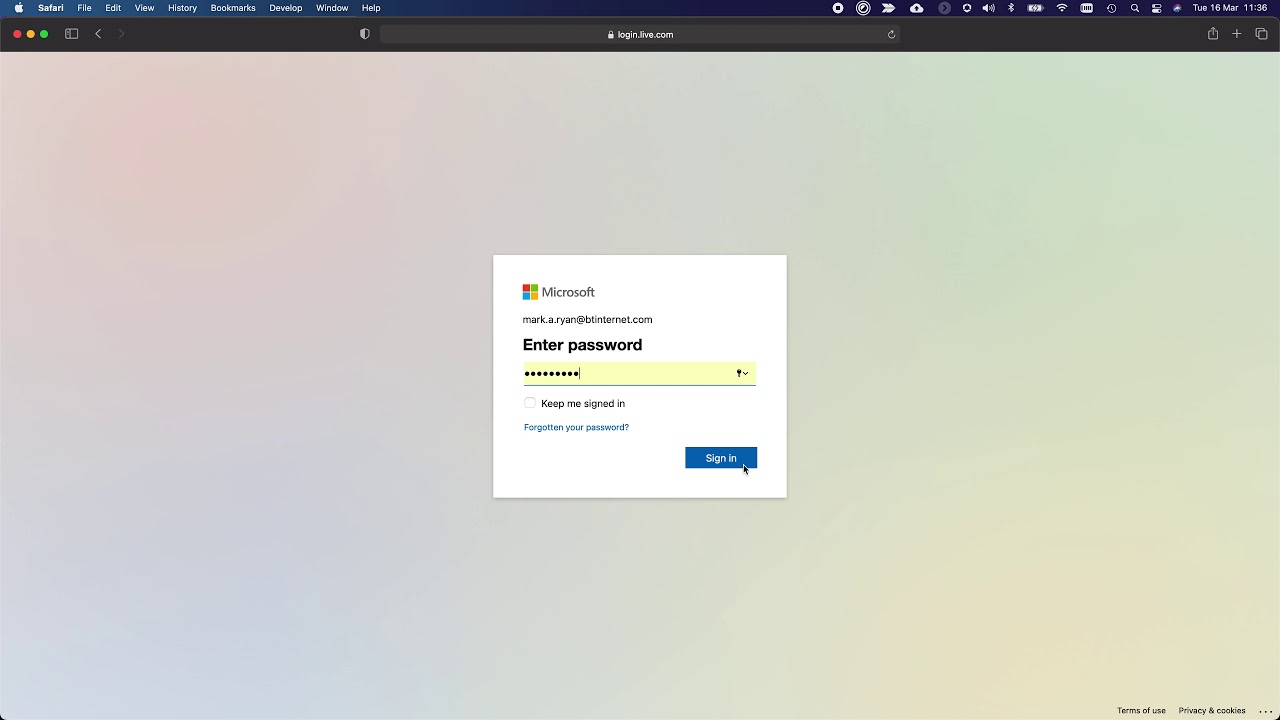Open Siri from the menu bar
Screen dimensions: 1280x720
[x=1177, y=8]
